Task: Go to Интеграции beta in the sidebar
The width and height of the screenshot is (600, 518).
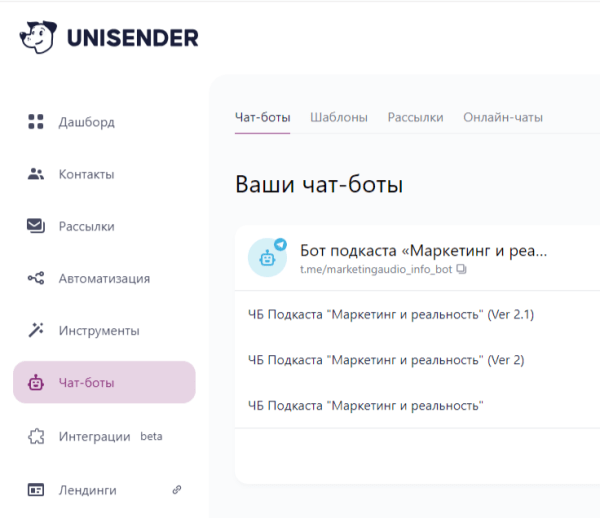Action: 110,437
